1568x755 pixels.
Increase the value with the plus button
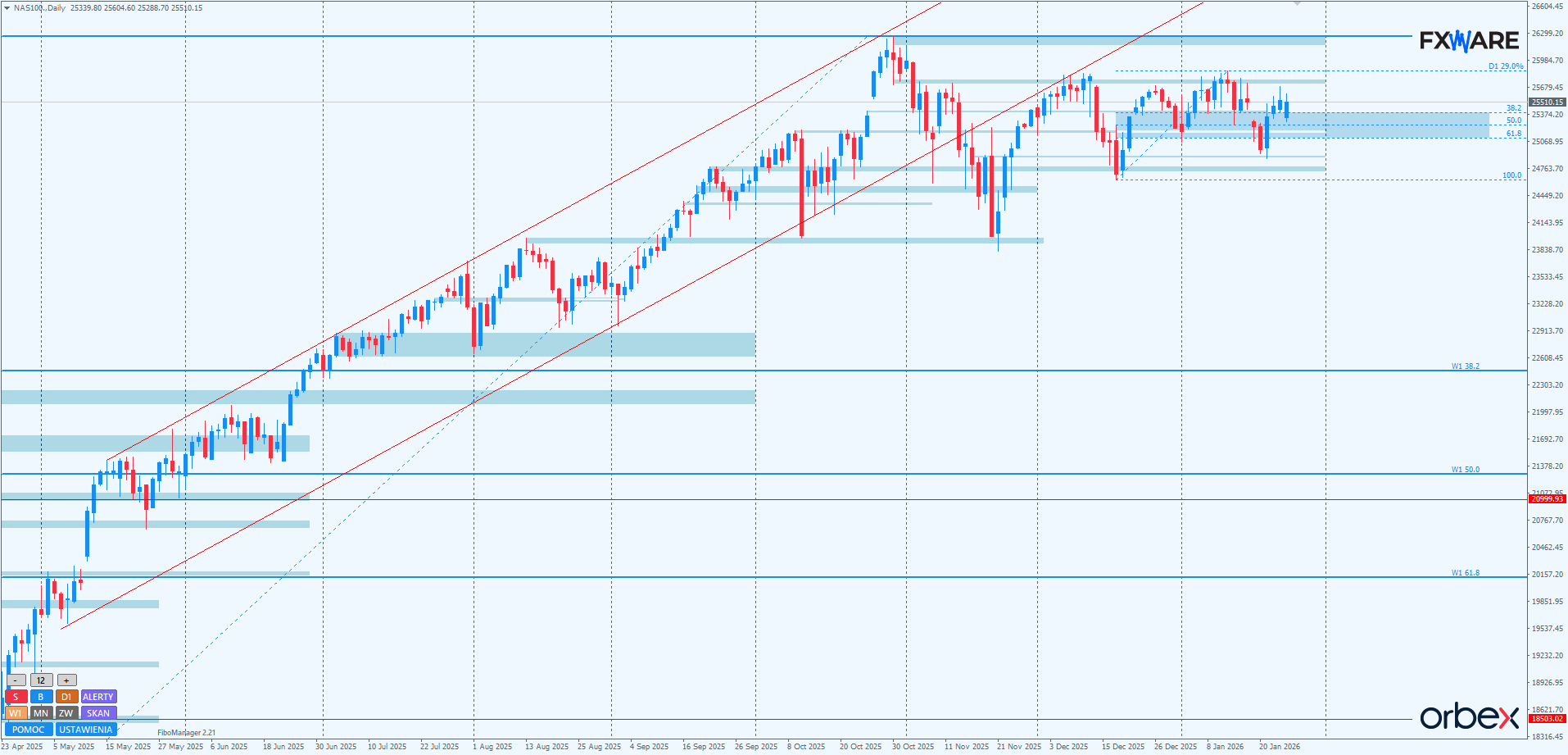pos(67,680)
